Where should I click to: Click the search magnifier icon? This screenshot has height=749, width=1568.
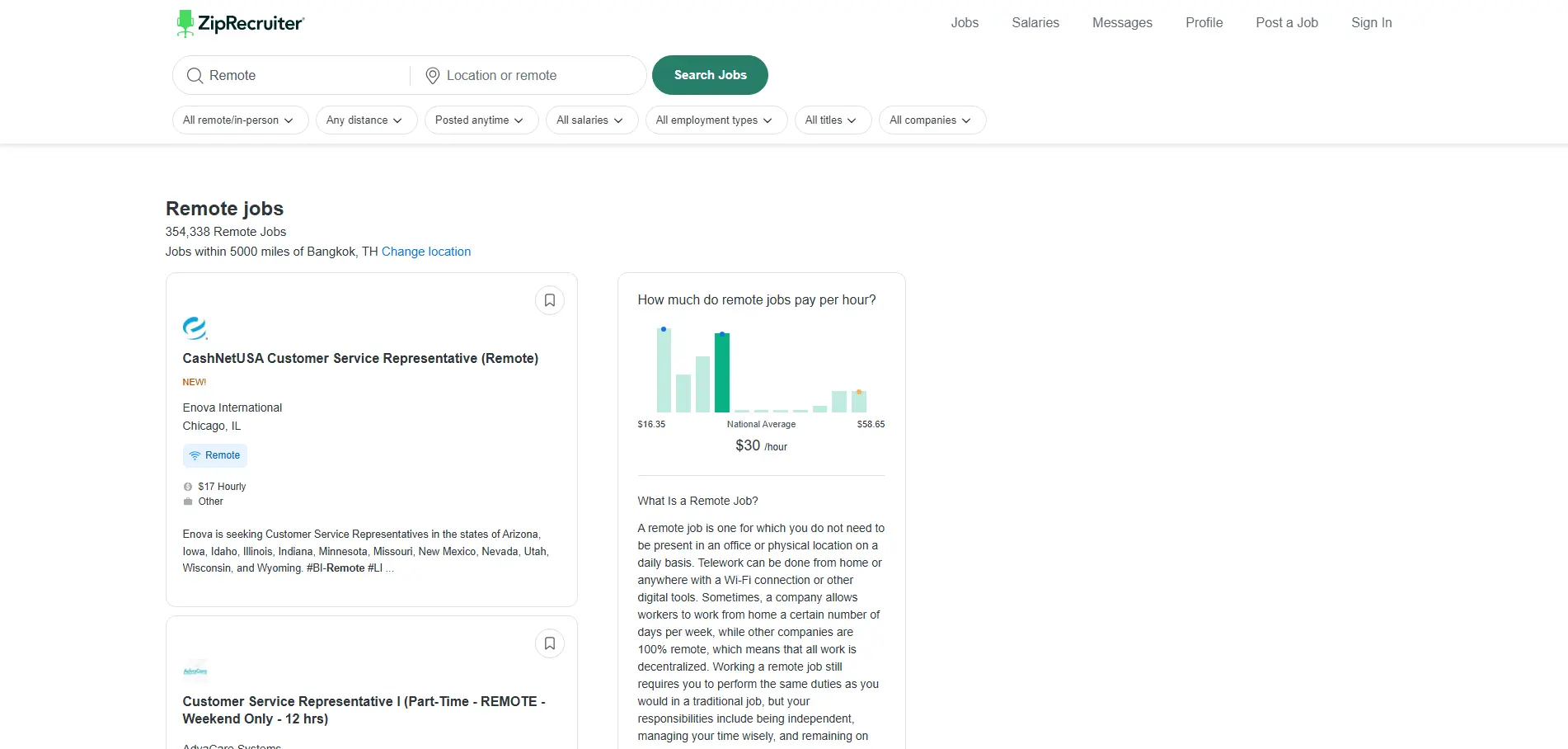pos(195,76)
